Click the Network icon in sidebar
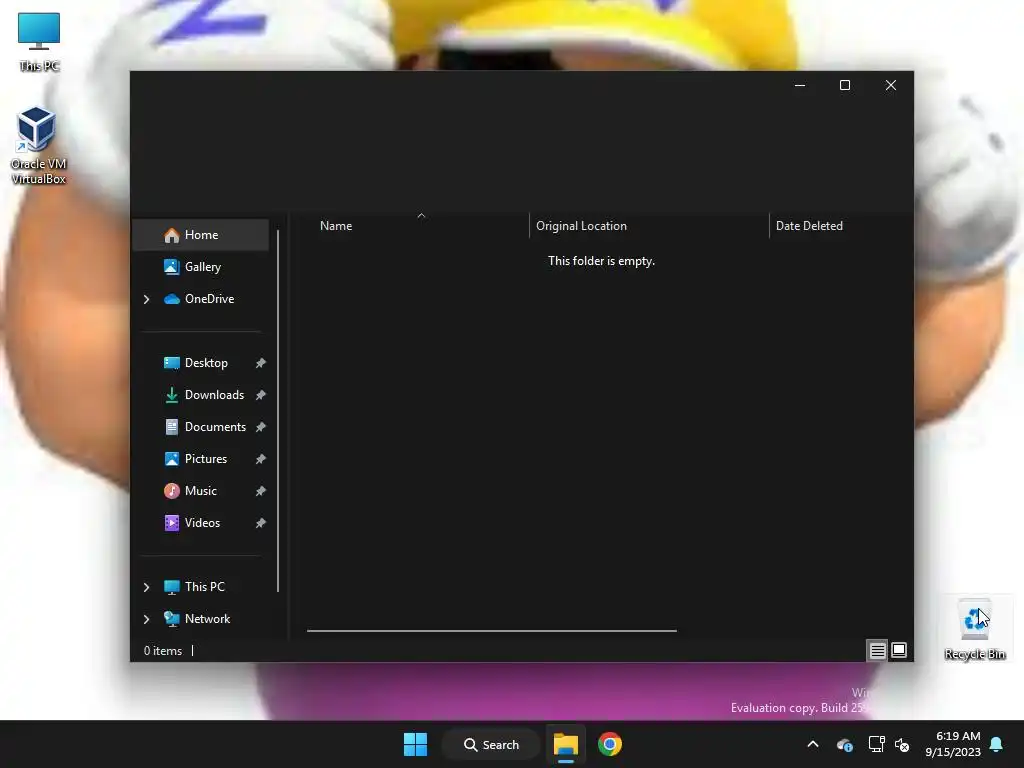The height and width of the screenshot is (768, 1024). click(x=172, y=619)
